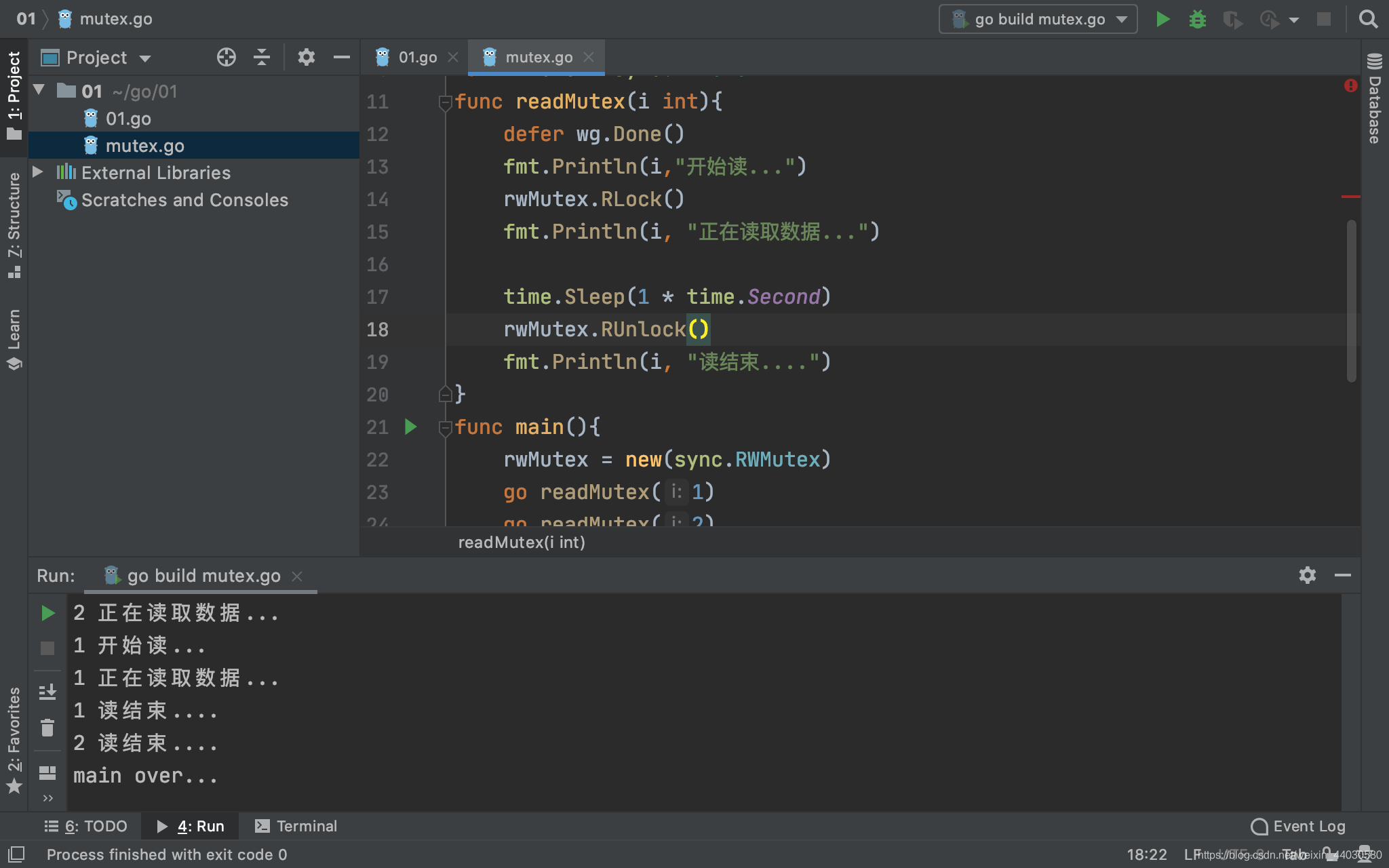Open Scratches and Consoles node
The image size is (1389, 868).
point(184,200)
